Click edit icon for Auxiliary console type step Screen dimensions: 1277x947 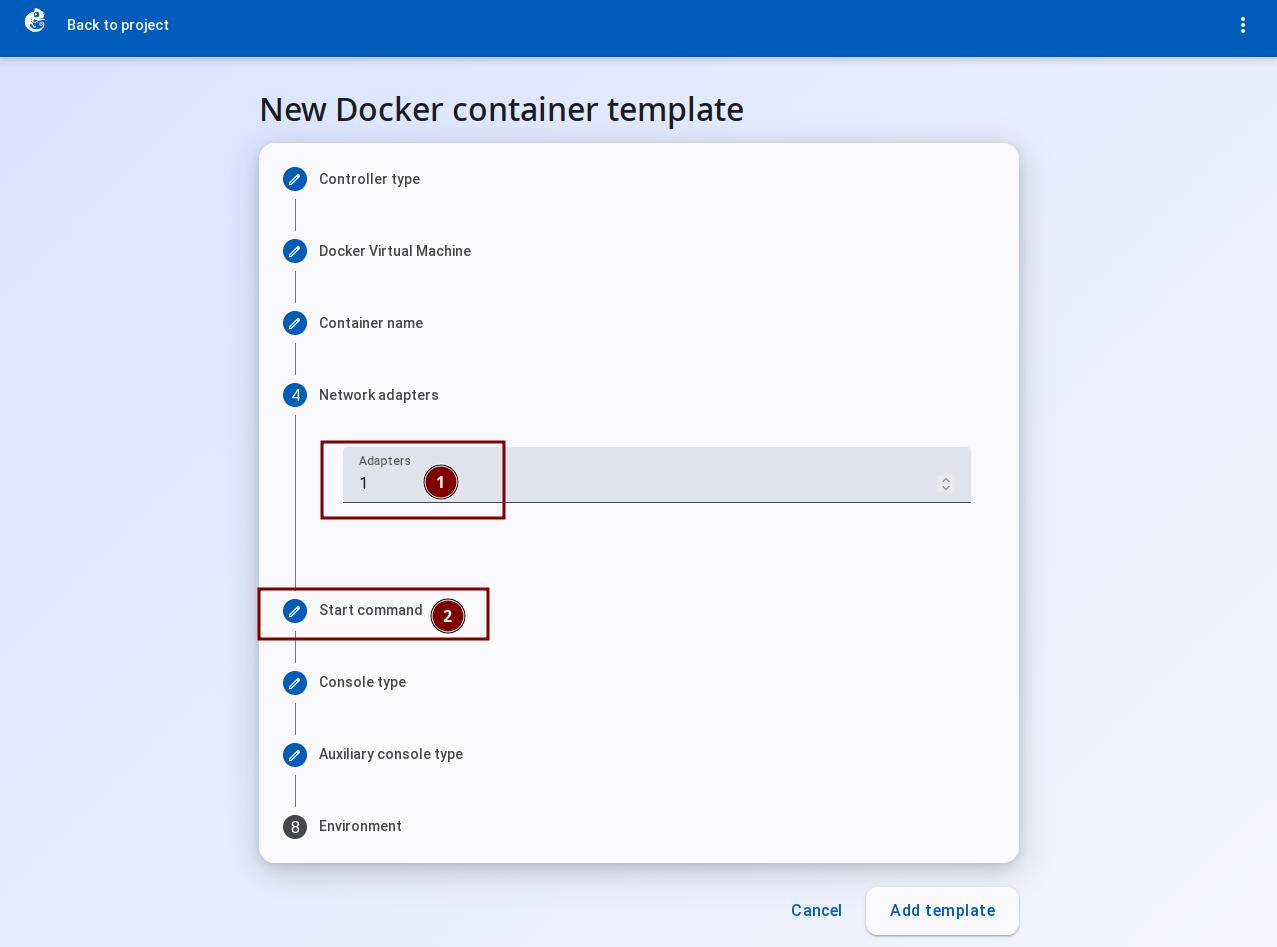pos(295,755)
